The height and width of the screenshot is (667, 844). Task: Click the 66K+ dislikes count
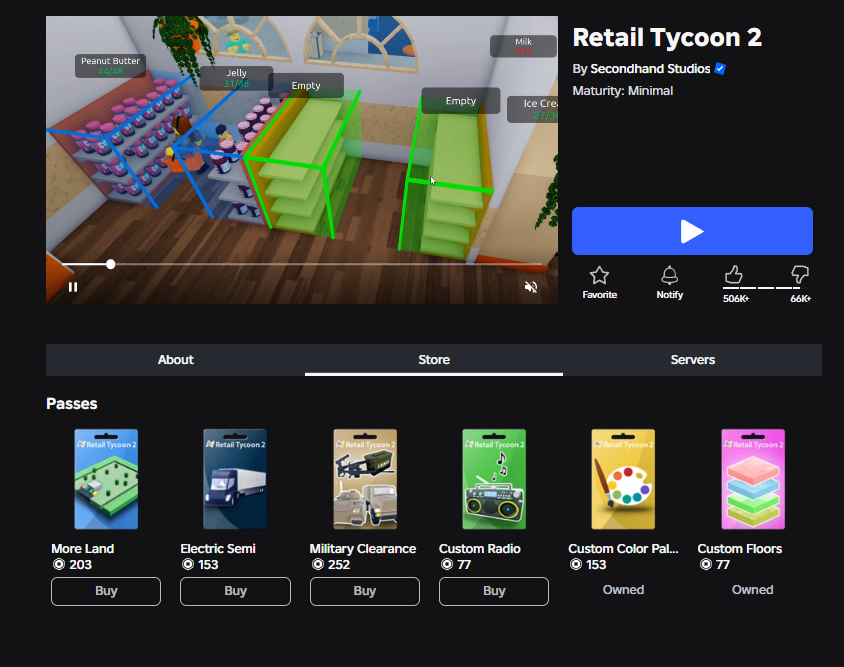[800, 299]
